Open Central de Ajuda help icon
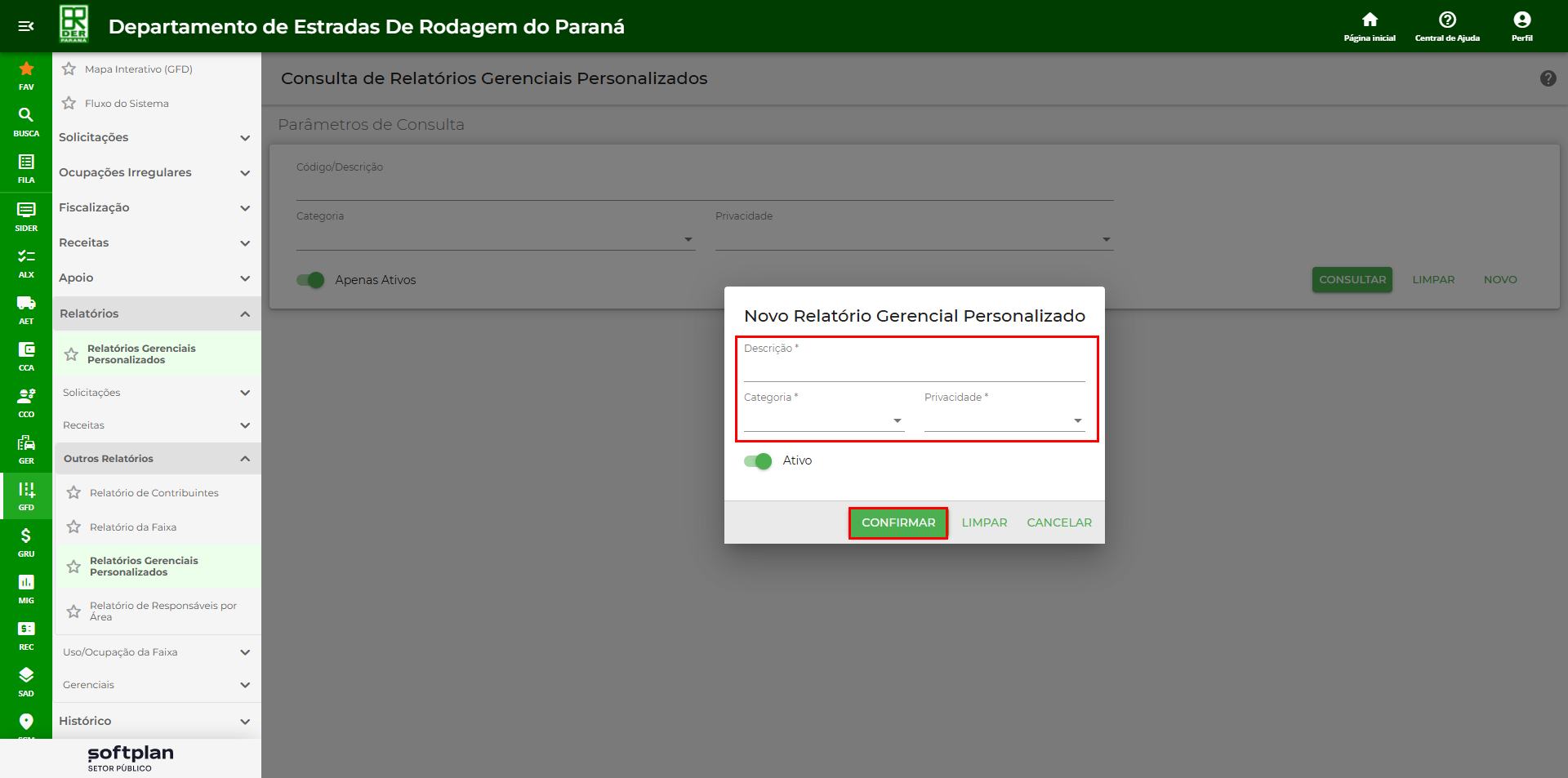This screenshot has width=1568, height=778. point(1447,25)
